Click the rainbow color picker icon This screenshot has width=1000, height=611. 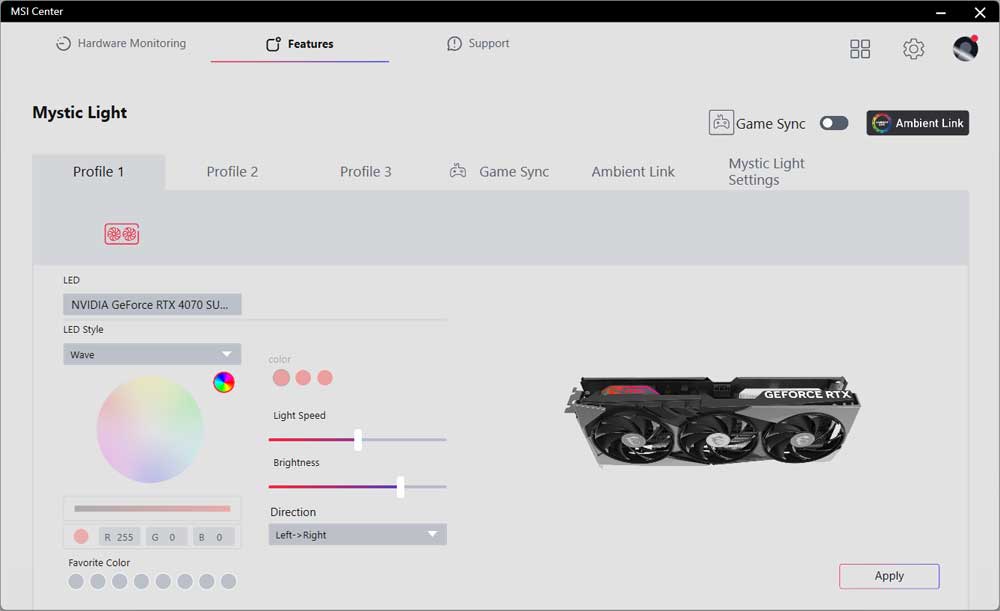(224, 382)
